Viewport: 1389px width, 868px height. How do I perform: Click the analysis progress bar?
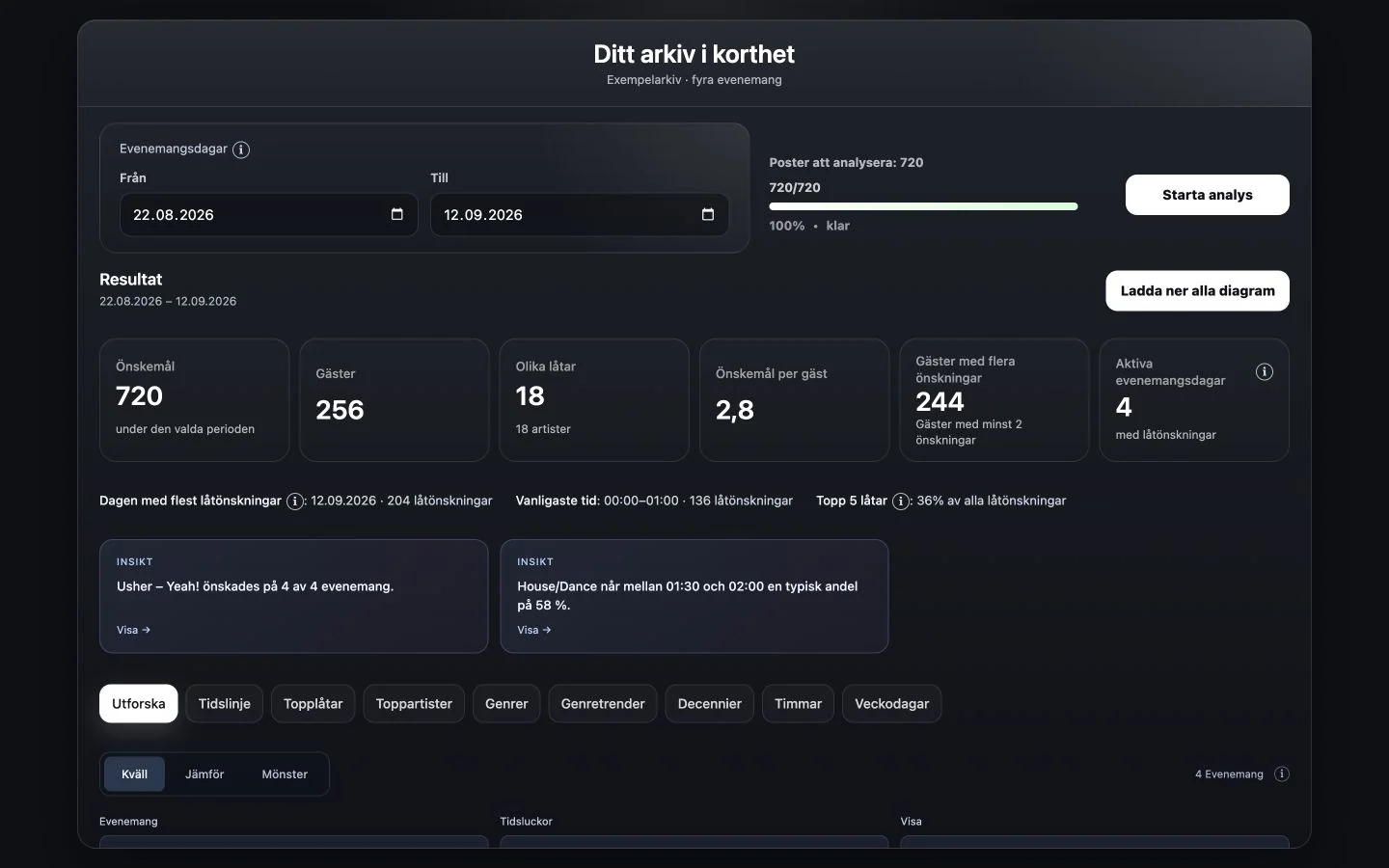(x=923, y=206)
